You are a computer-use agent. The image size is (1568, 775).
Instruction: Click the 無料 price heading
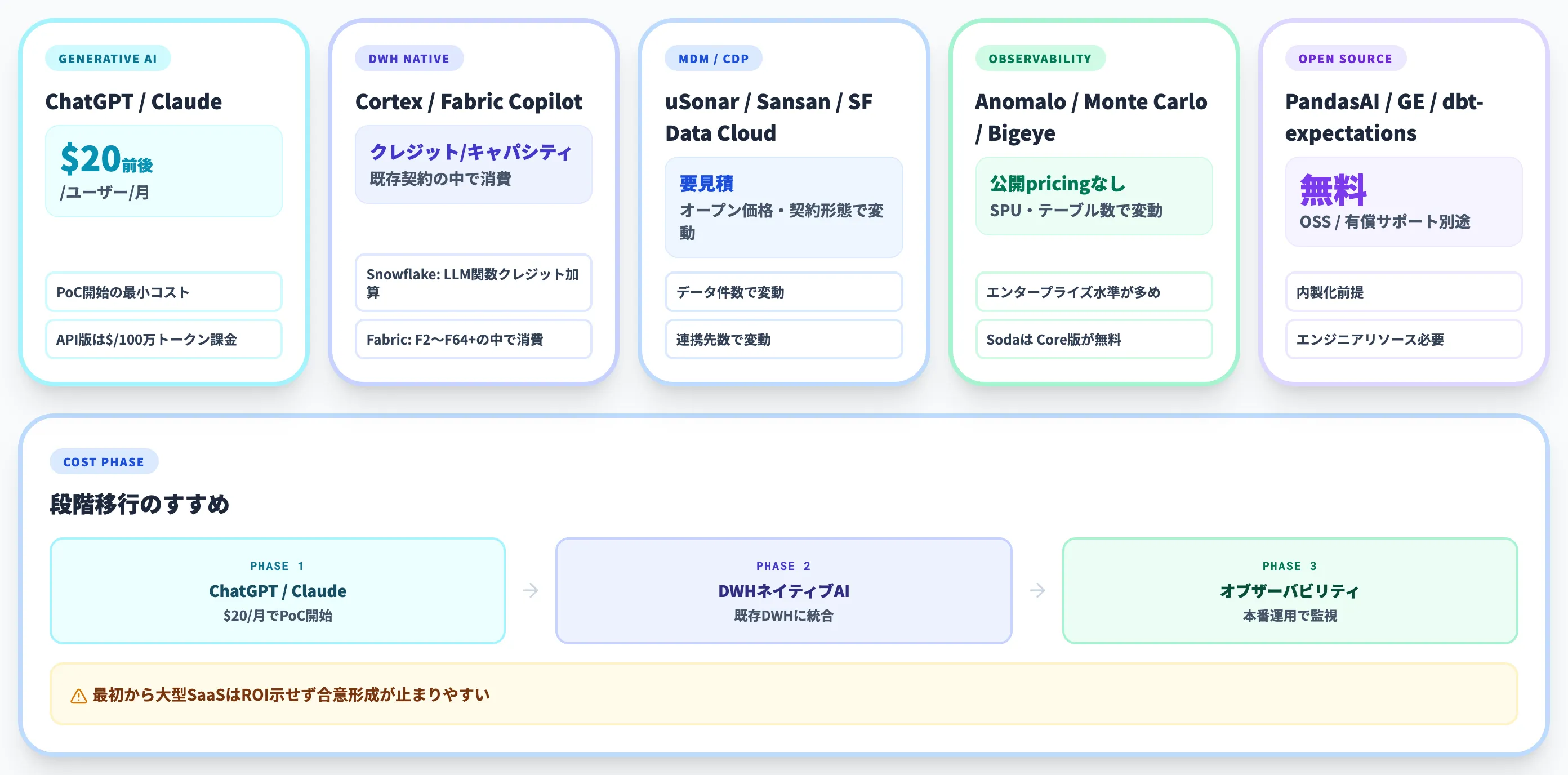click(1333, 190)
